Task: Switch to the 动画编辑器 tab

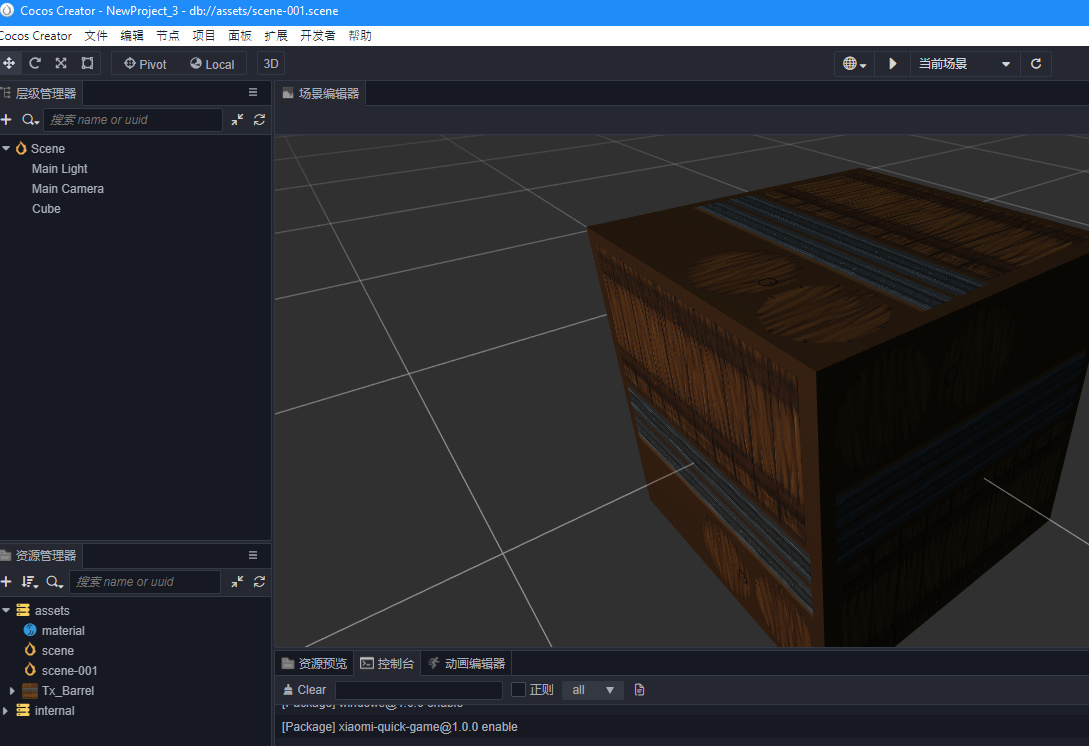Action: click(466, 663)
